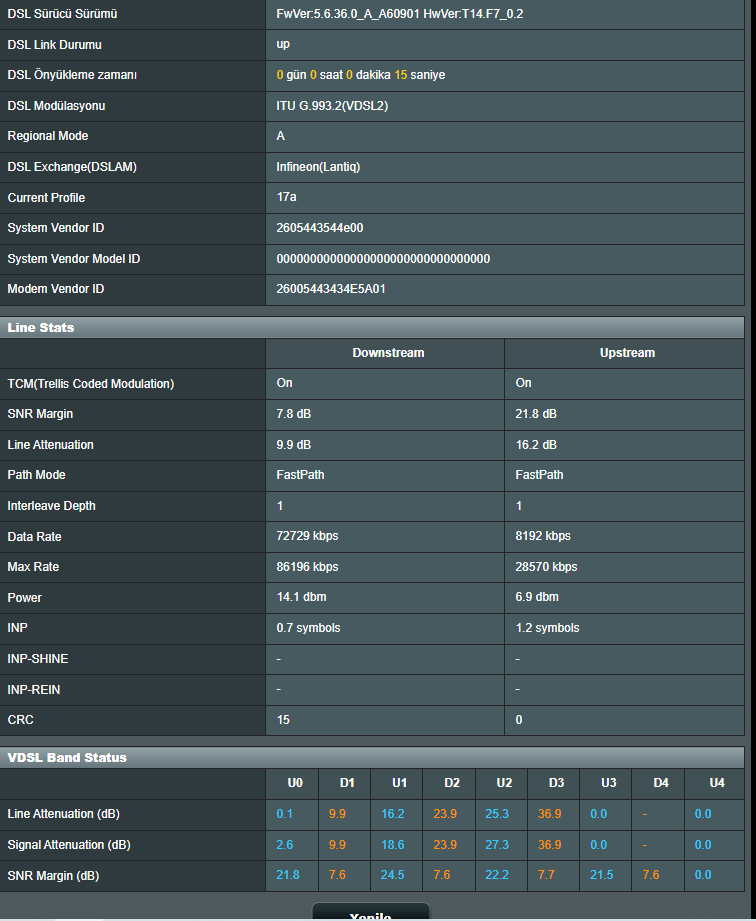756x921 pixels.
Task: Select the Modem Vendor ID value
Action: tap(331, 289)
